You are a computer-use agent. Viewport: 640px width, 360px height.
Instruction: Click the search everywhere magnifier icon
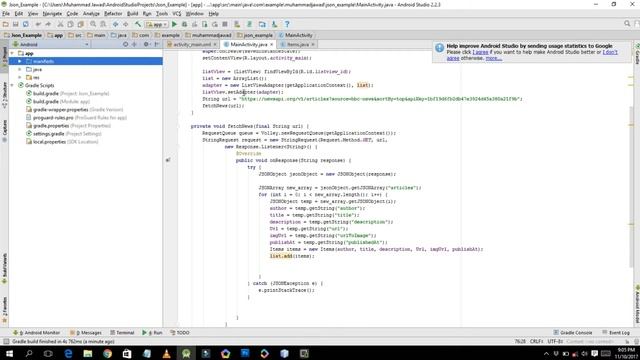point(627,24)
